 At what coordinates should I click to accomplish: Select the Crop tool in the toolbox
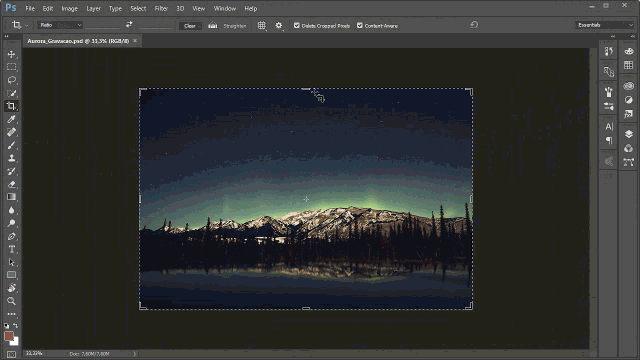(11, 106)
